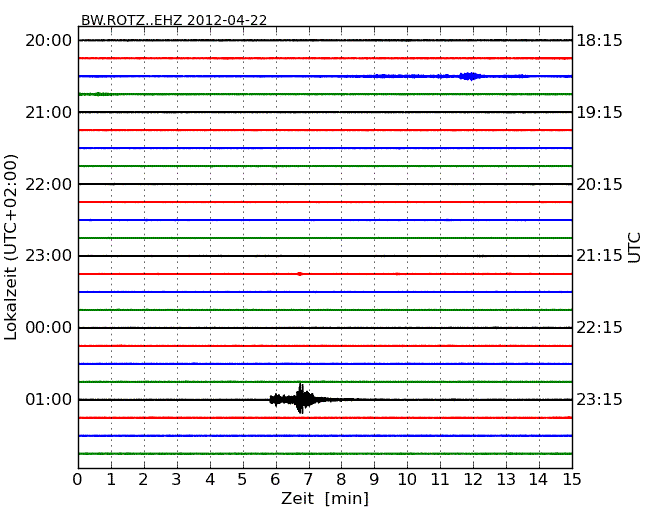Image resolution: width=650 pixels, height=520 pixels.
Task: Click x-axis tick label 8
Action: click(x=341, y=480)
